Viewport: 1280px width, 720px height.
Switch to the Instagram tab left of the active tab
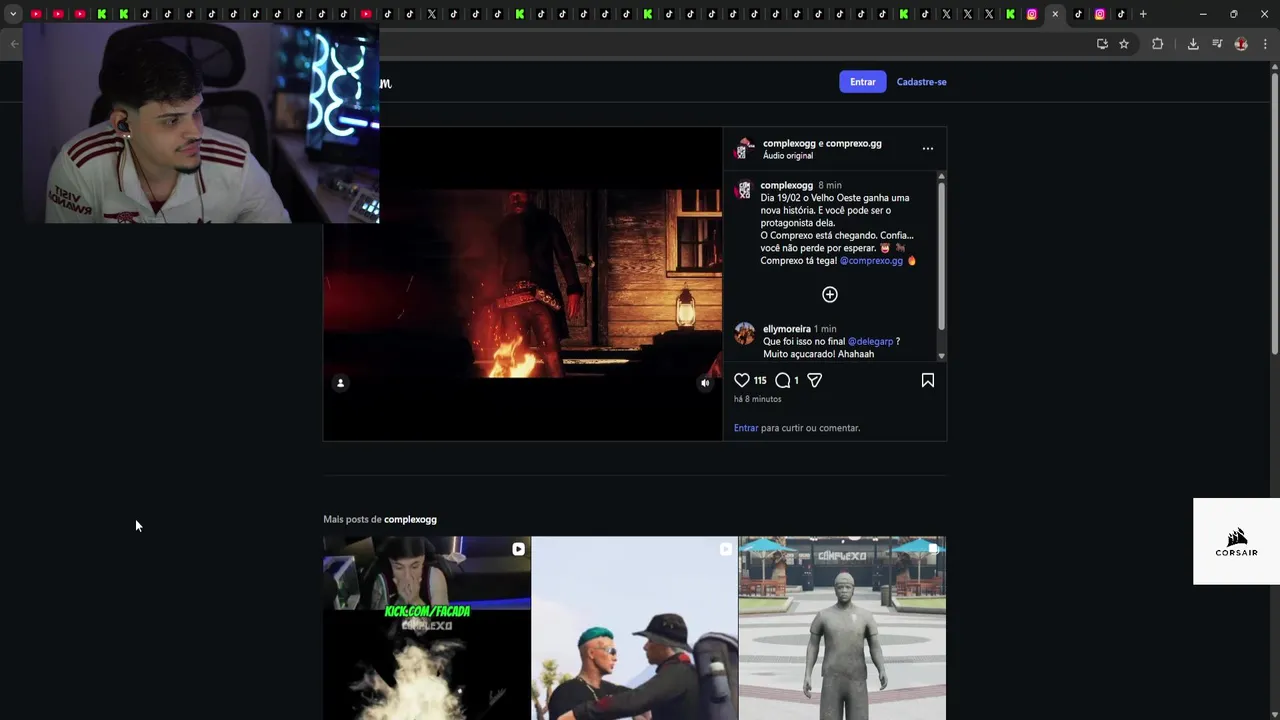1032,14
